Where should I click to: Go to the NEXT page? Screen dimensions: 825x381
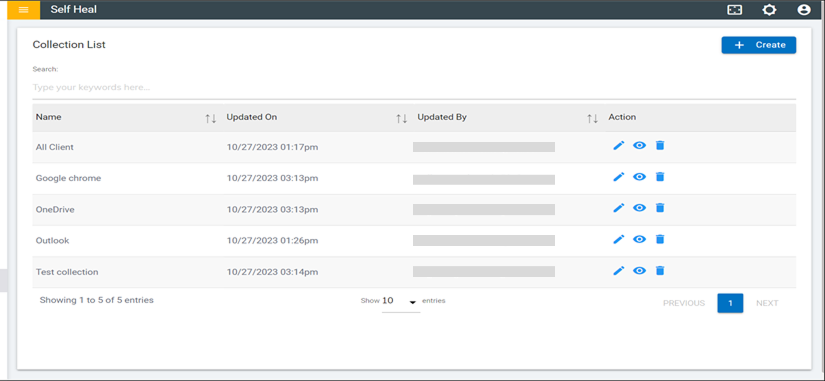(767, 303)
